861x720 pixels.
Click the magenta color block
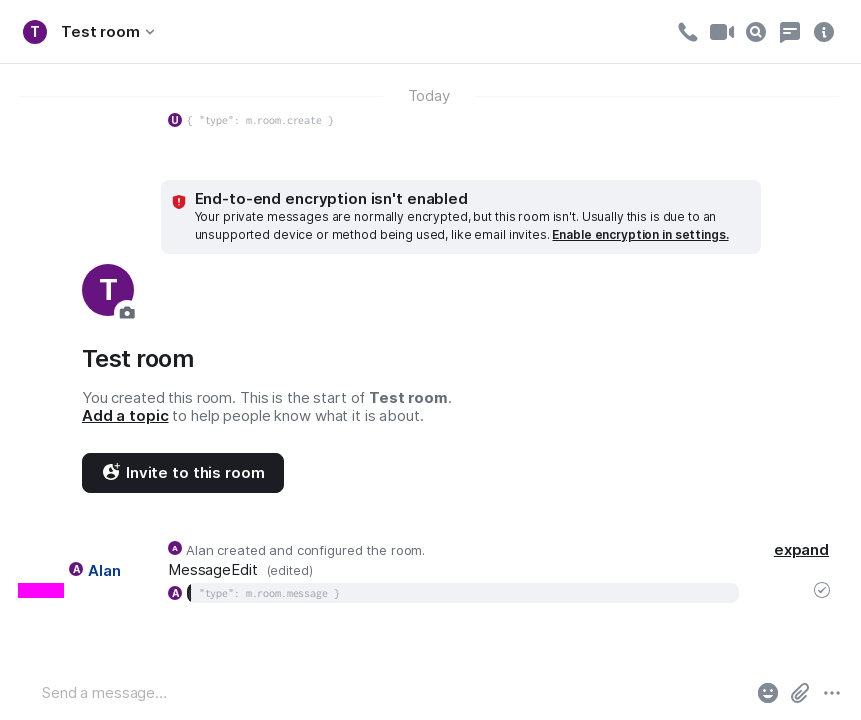(x=41, y=591)
